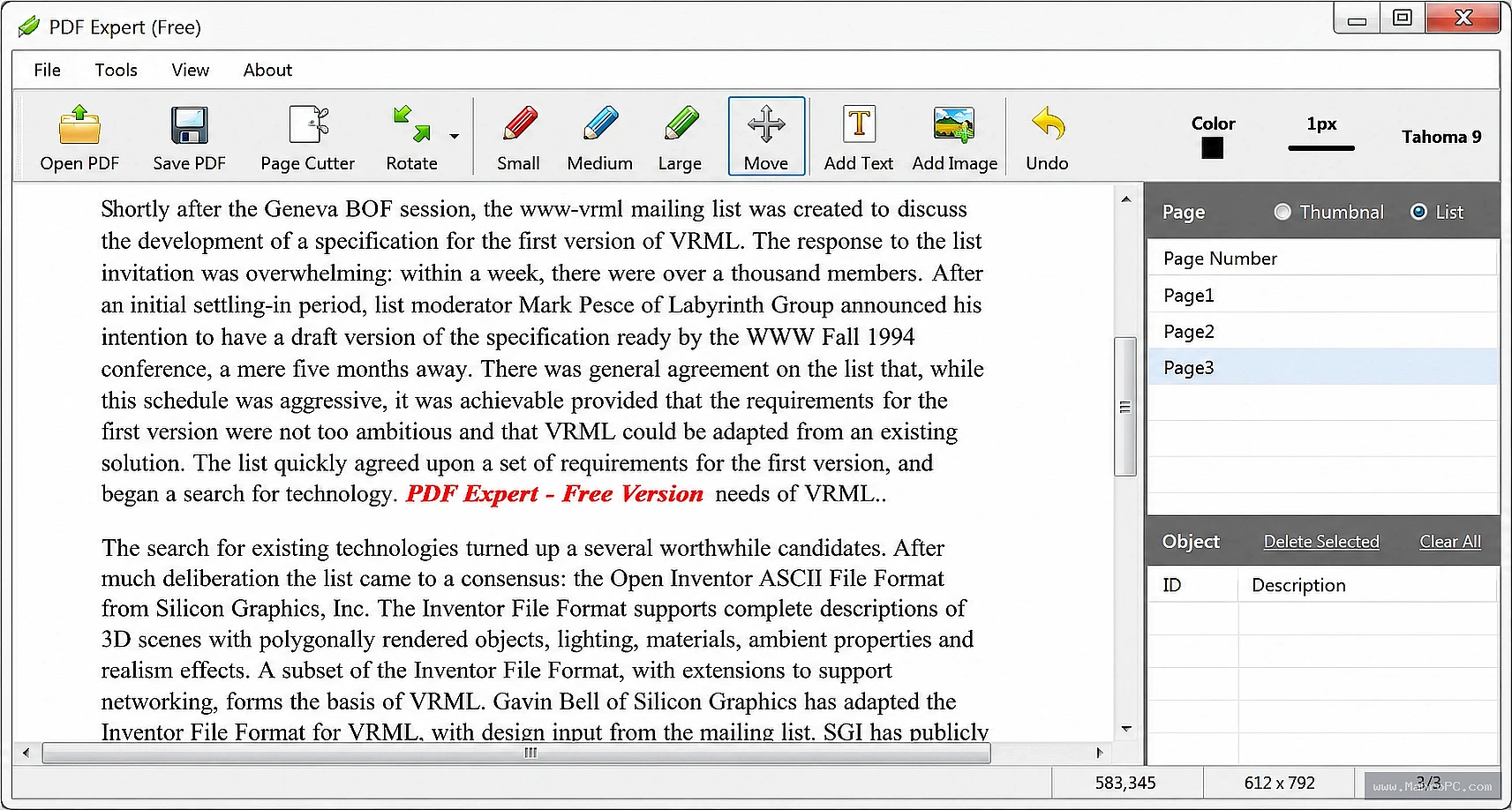Open the File menu

click(x=48, y=70)
